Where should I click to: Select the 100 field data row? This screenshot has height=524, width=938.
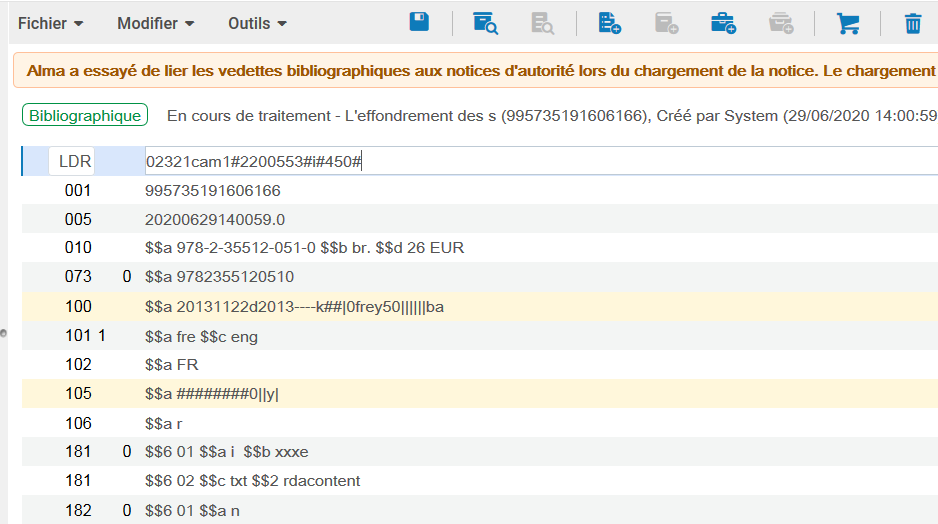click(294, 307)
